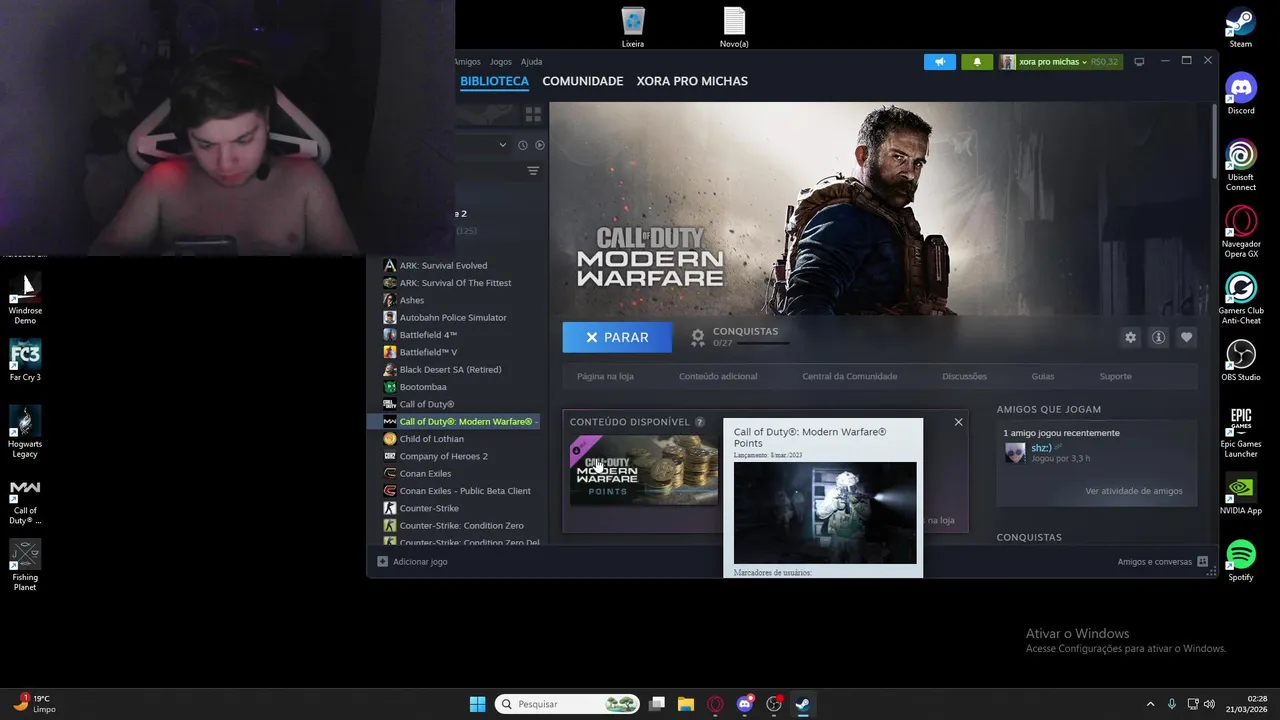
Task: Select the Novo(a) file on desktop
Action: [x=734, y=27]
